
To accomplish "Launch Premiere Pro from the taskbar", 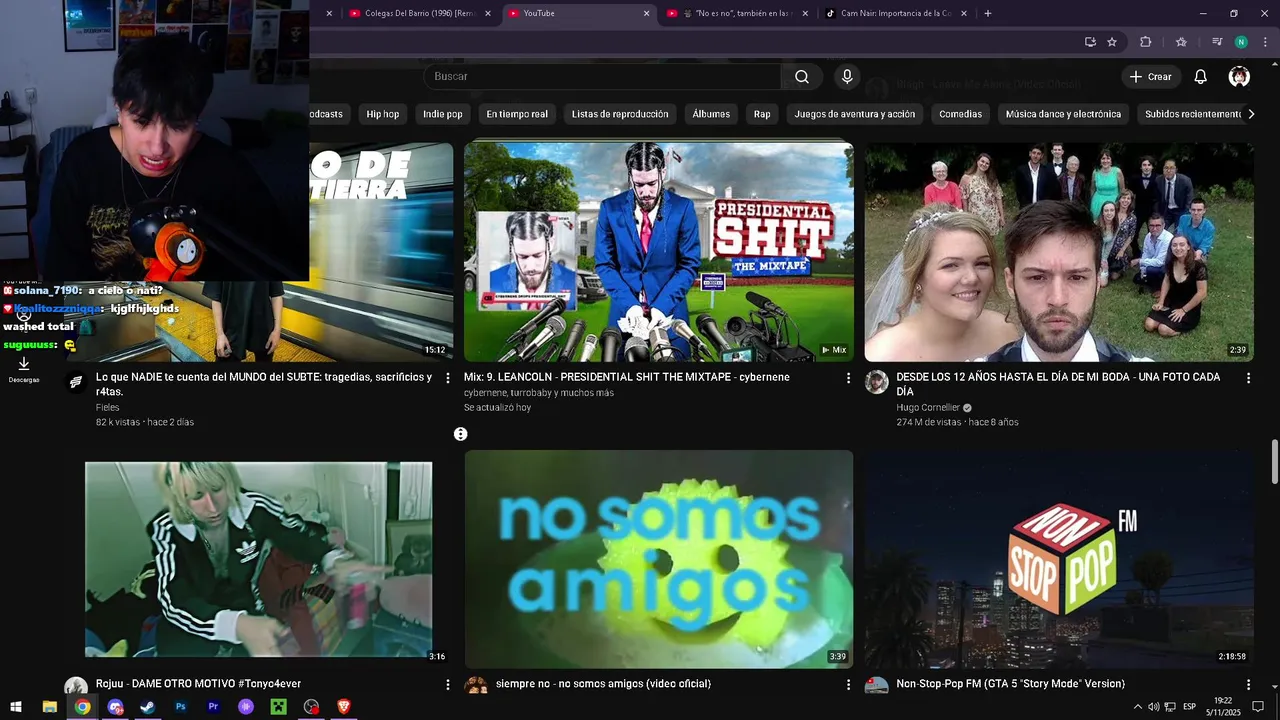I will point(213,707).
